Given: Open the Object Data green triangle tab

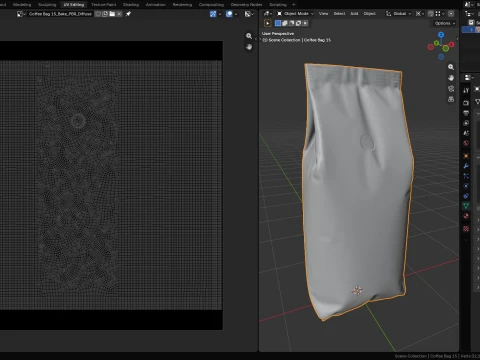Looking at the screenshot, I should (x=466, y=206).
